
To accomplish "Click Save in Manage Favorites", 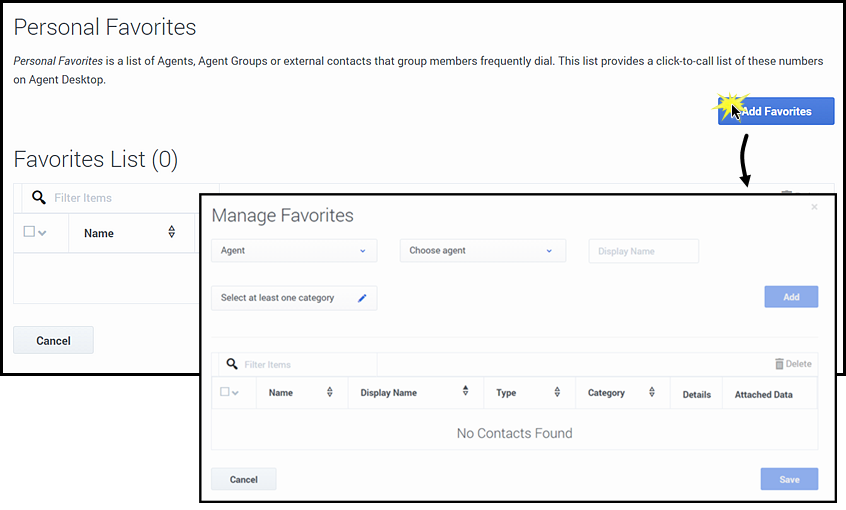I will point(789,480).
